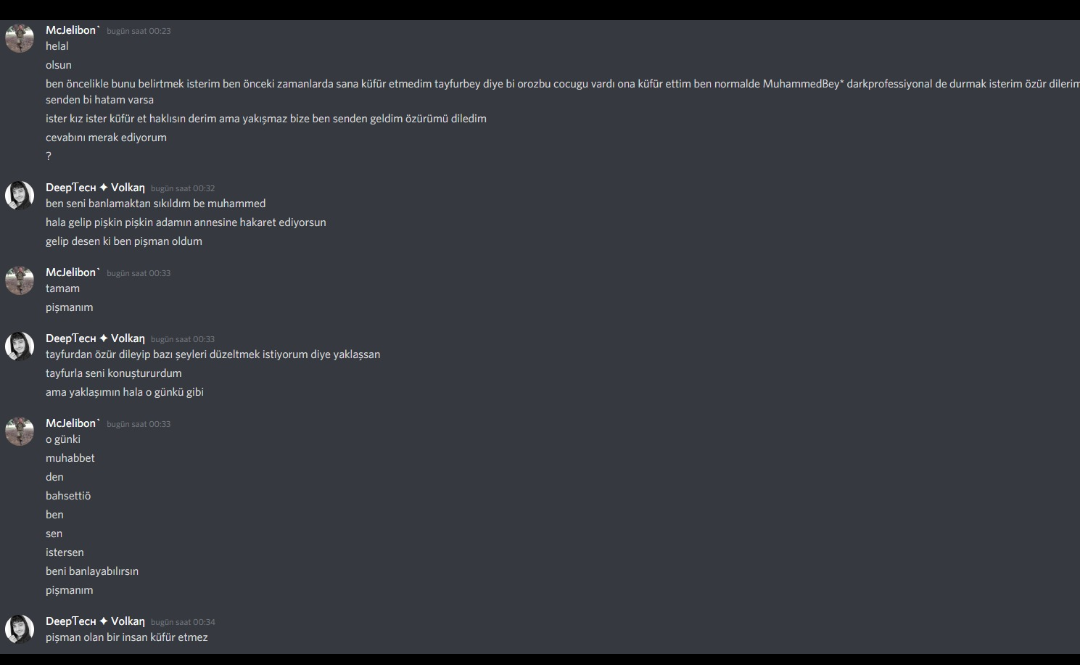Click the message 'cevabını merak ediyorum'
Viewport: 1080px width, 665px height.
tap(106, 137)
